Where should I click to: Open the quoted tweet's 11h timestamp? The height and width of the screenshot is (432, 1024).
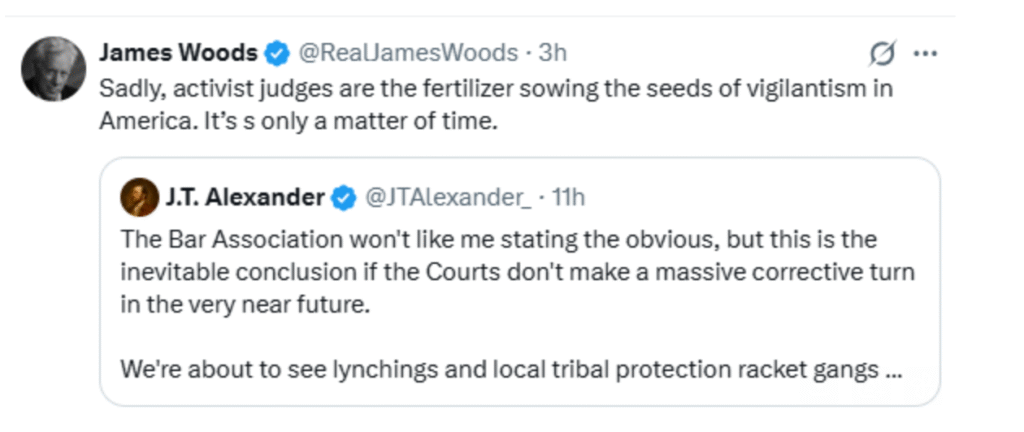[x=568, y=198]
